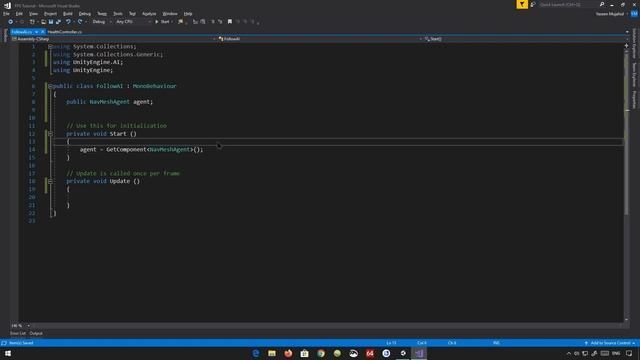This screenshot has height=360, width=640.
Task: Open the Assembly-CSharp project dropdown
Action: [113, 39]
